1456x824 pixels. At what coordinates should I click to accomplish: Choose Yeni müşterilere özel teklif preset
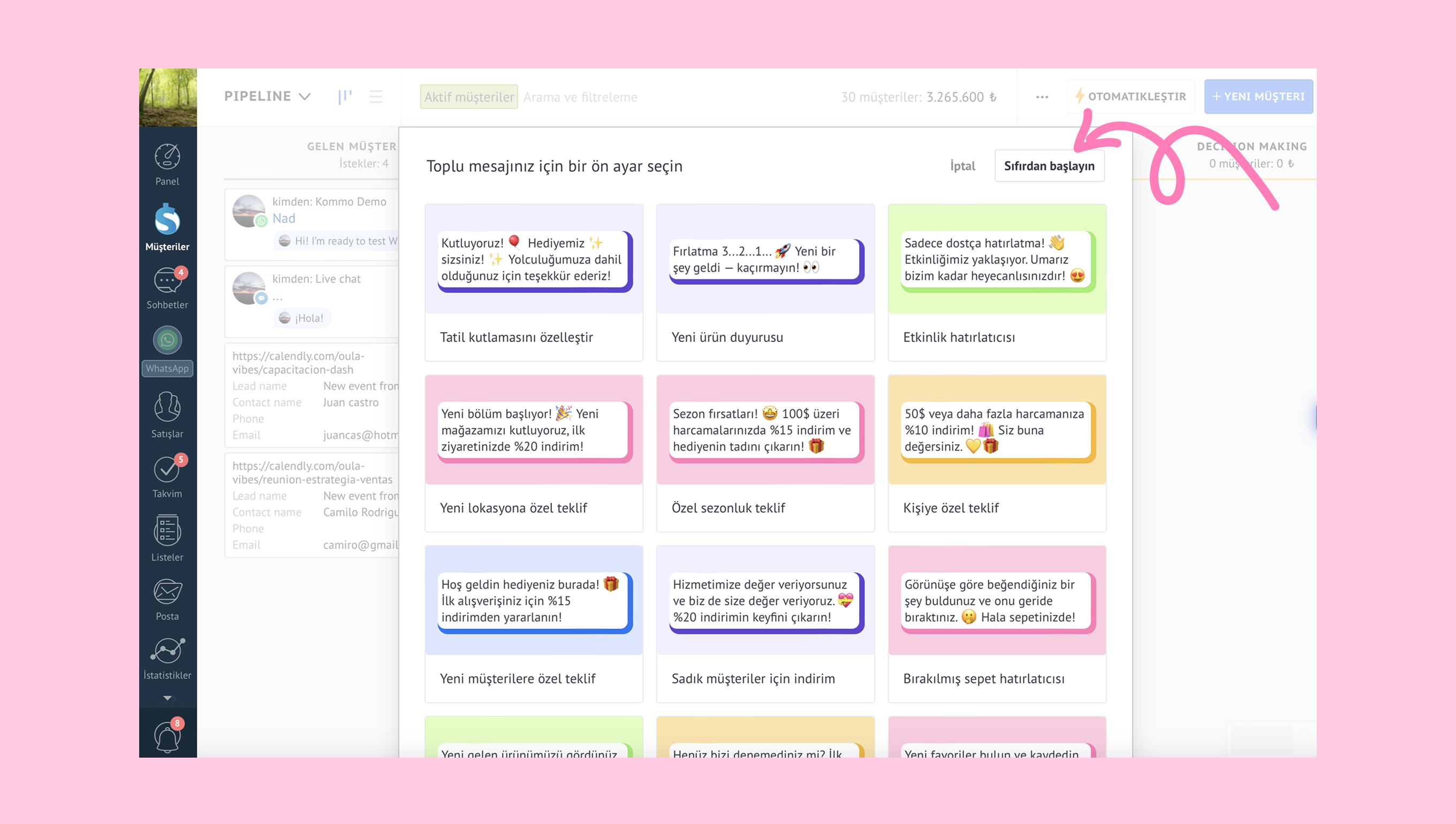(534, 624)
